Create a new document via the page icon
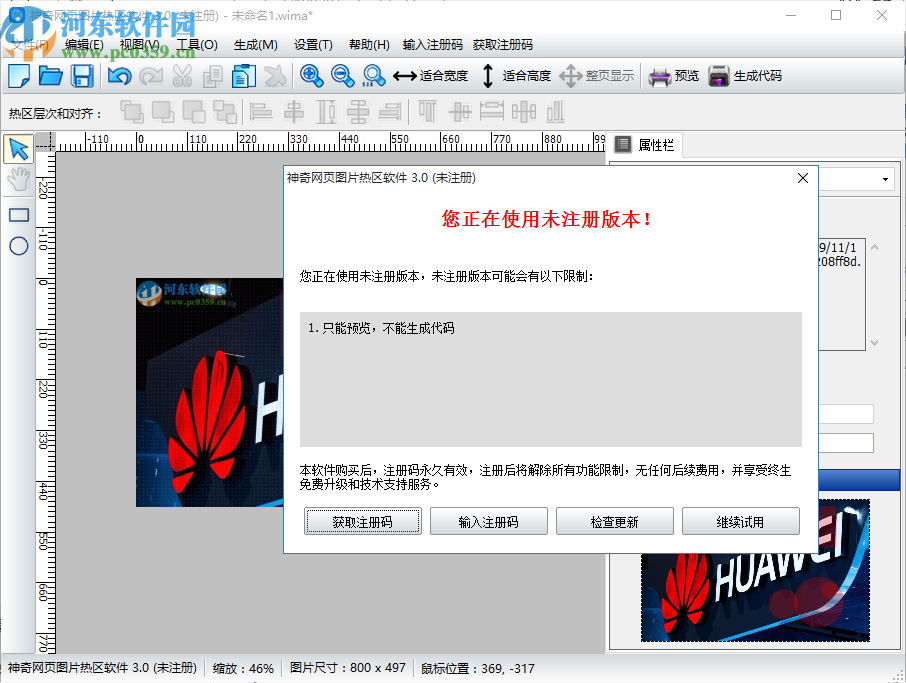 [x=18, y=75]
